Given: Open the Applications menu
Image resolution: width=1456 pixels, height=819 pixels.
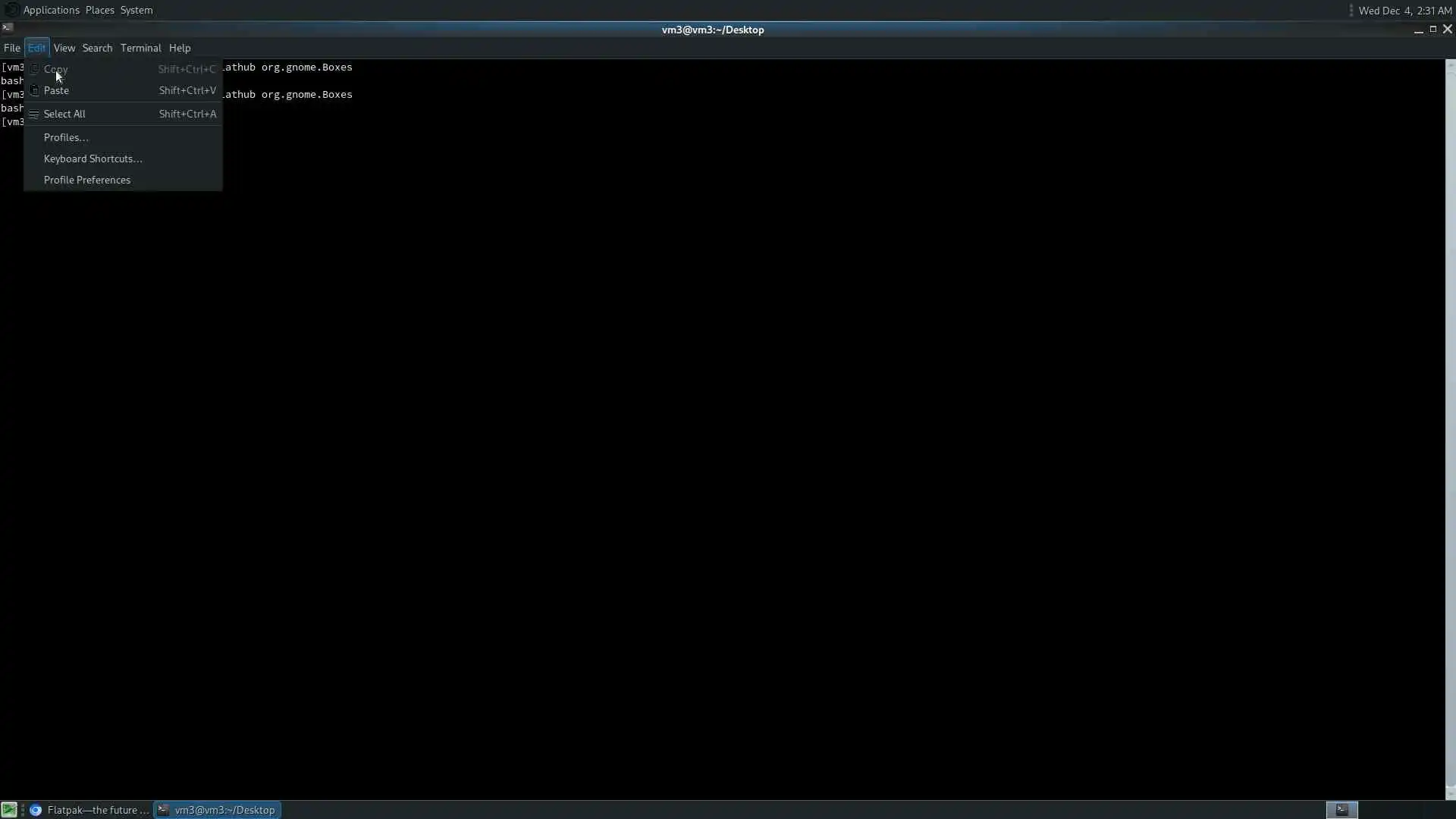Looking at the screenshot, I should pyautogui.click(x=51, y=10).
